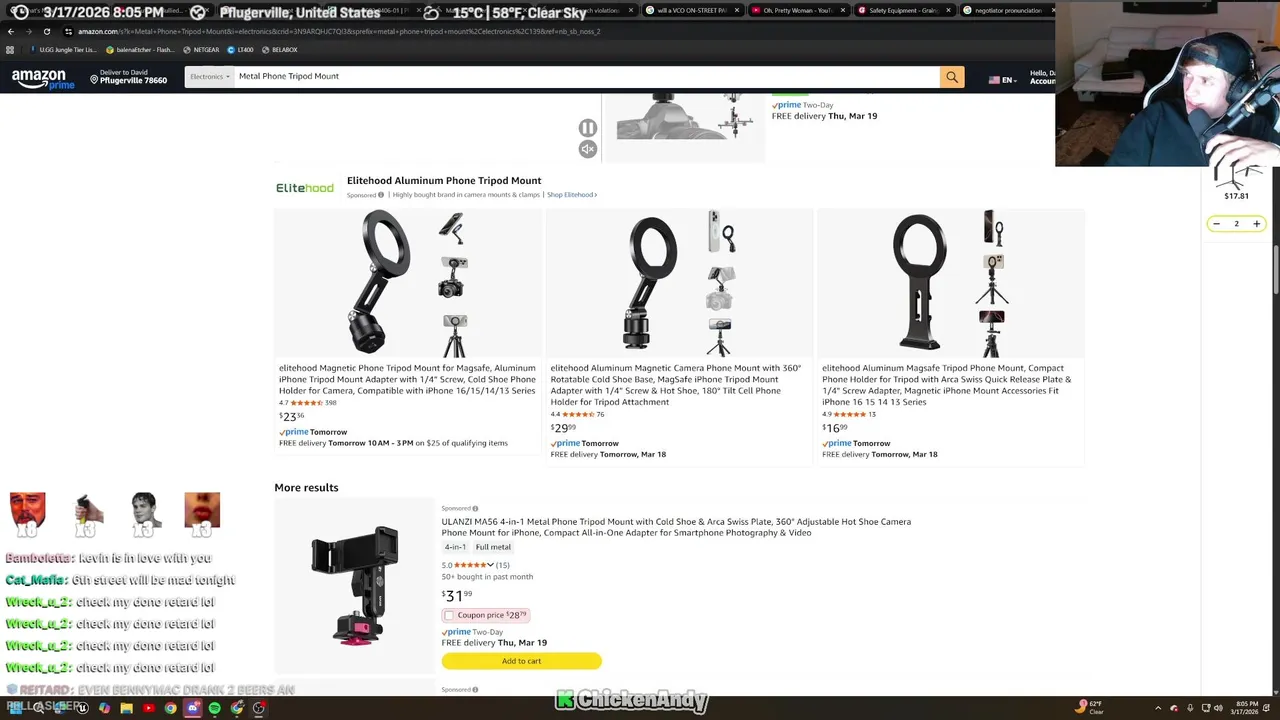
Task: Reload the page with the browser refresh icon
Action: [46, 31]
